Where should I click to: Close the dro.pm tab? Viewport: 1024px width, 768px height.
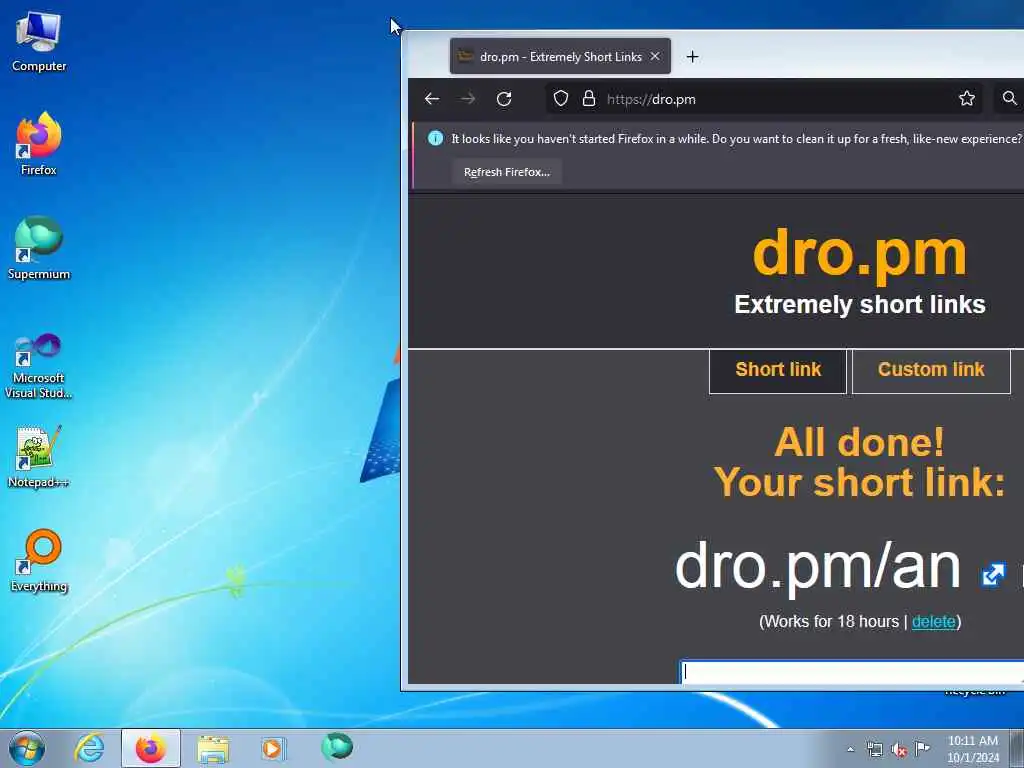655,57
